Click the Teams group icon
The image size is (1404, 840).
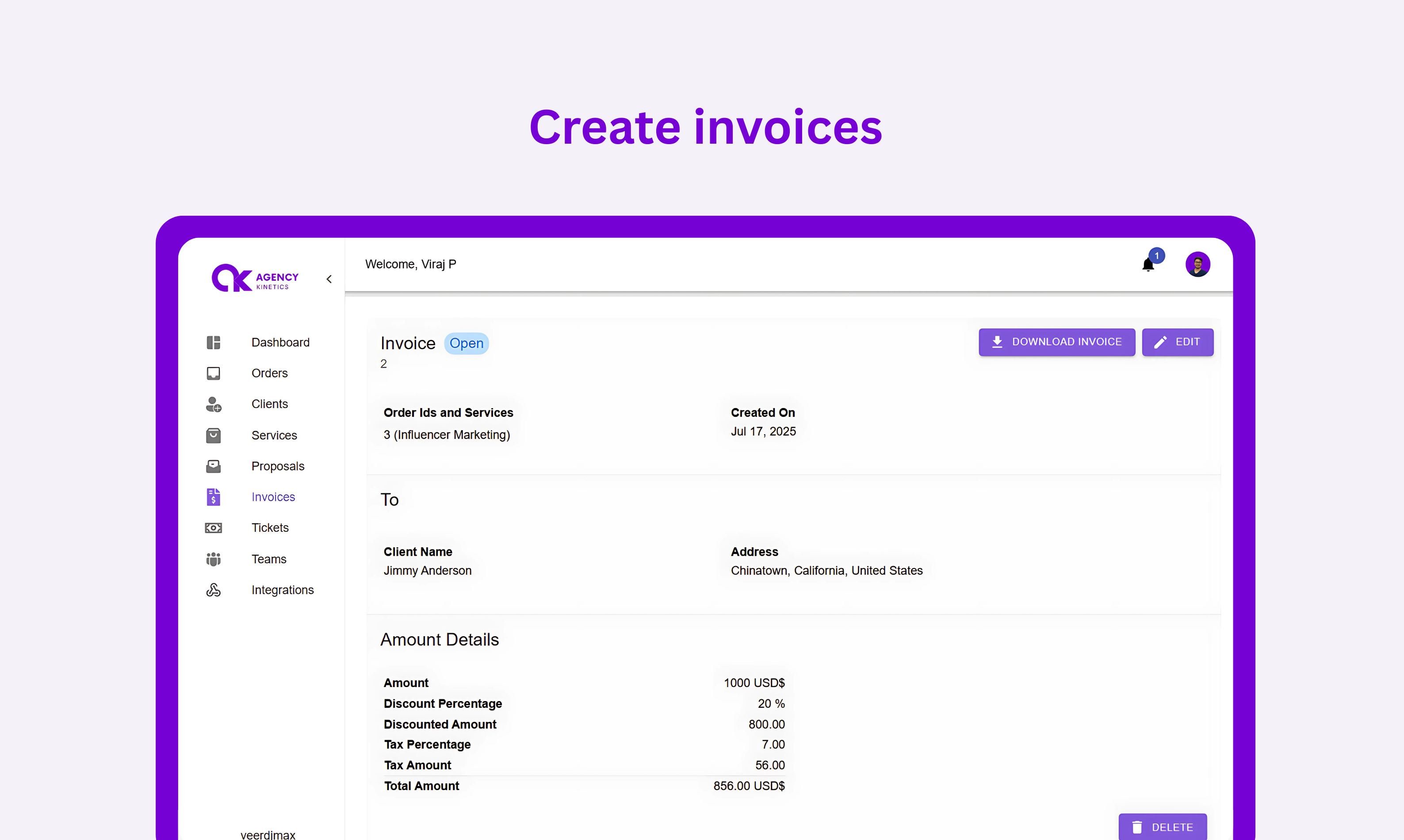[x=214, y=559]
